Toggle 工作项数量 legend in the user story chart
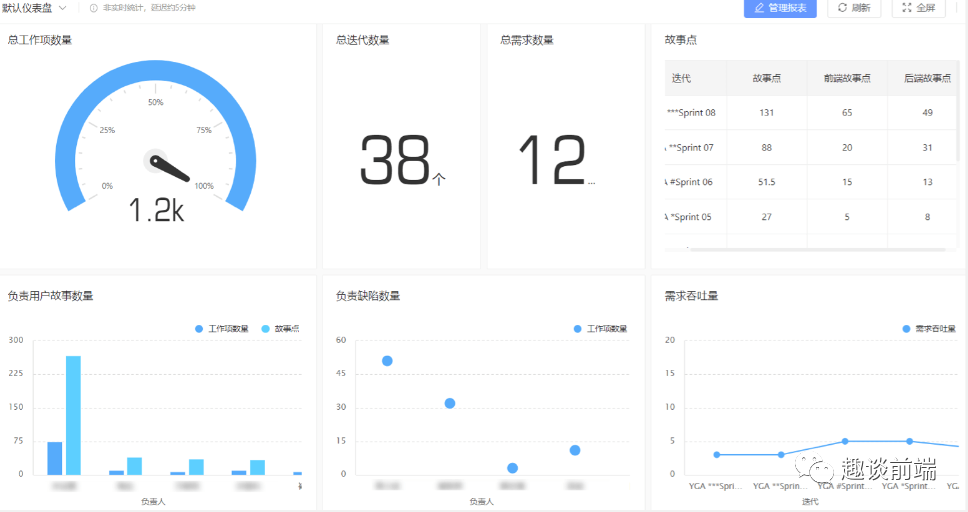968x512 pixels. click(x=222, y=329)
